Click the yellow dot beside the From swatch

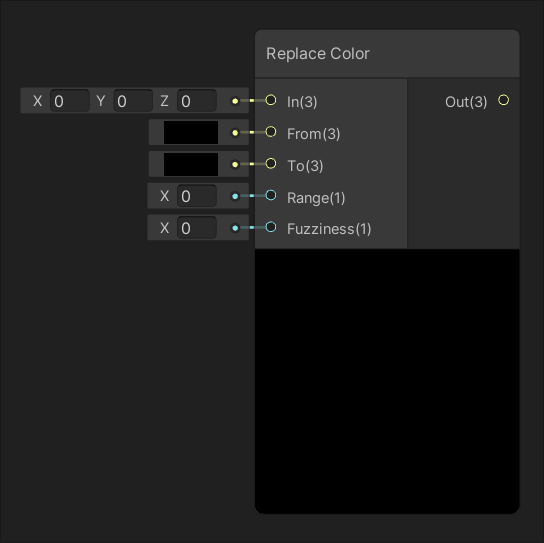[x=235, y=133]
